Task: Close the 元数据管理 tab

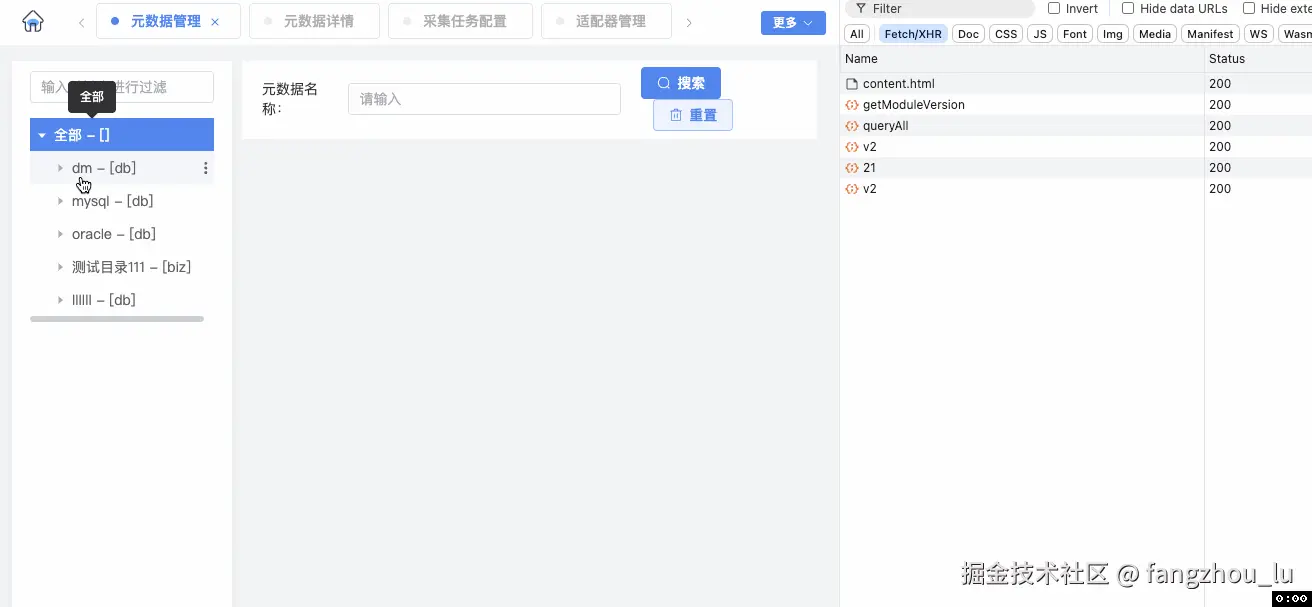Action: (215, 21)
